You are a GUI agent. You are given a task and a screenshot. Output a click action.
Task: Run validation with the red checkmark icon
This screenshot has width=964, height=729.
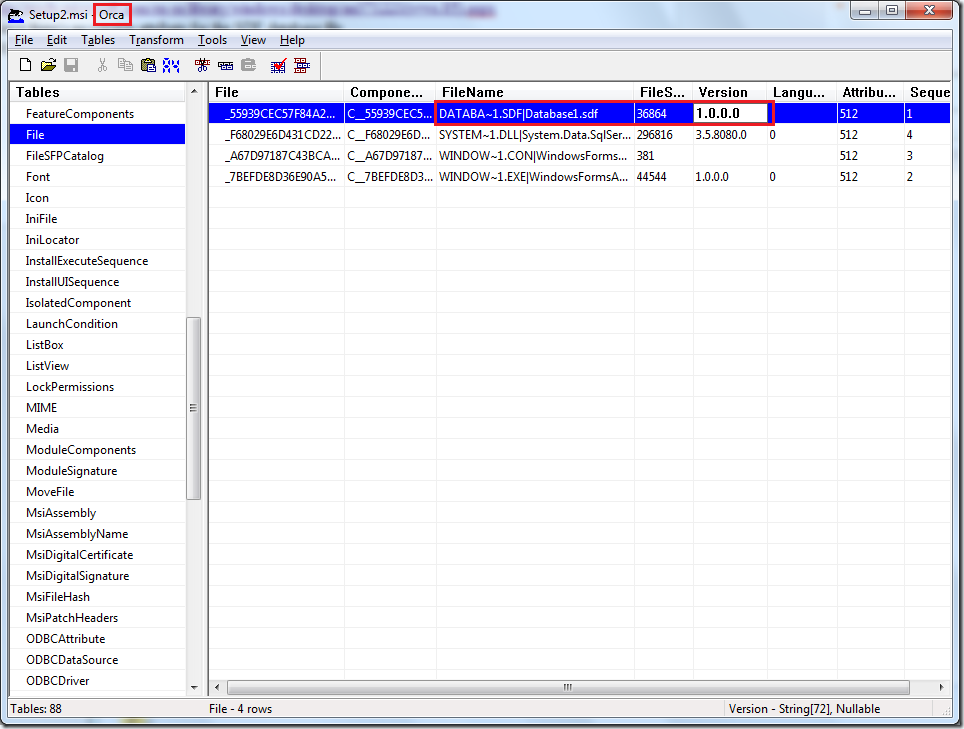click(x=278, y=65)
